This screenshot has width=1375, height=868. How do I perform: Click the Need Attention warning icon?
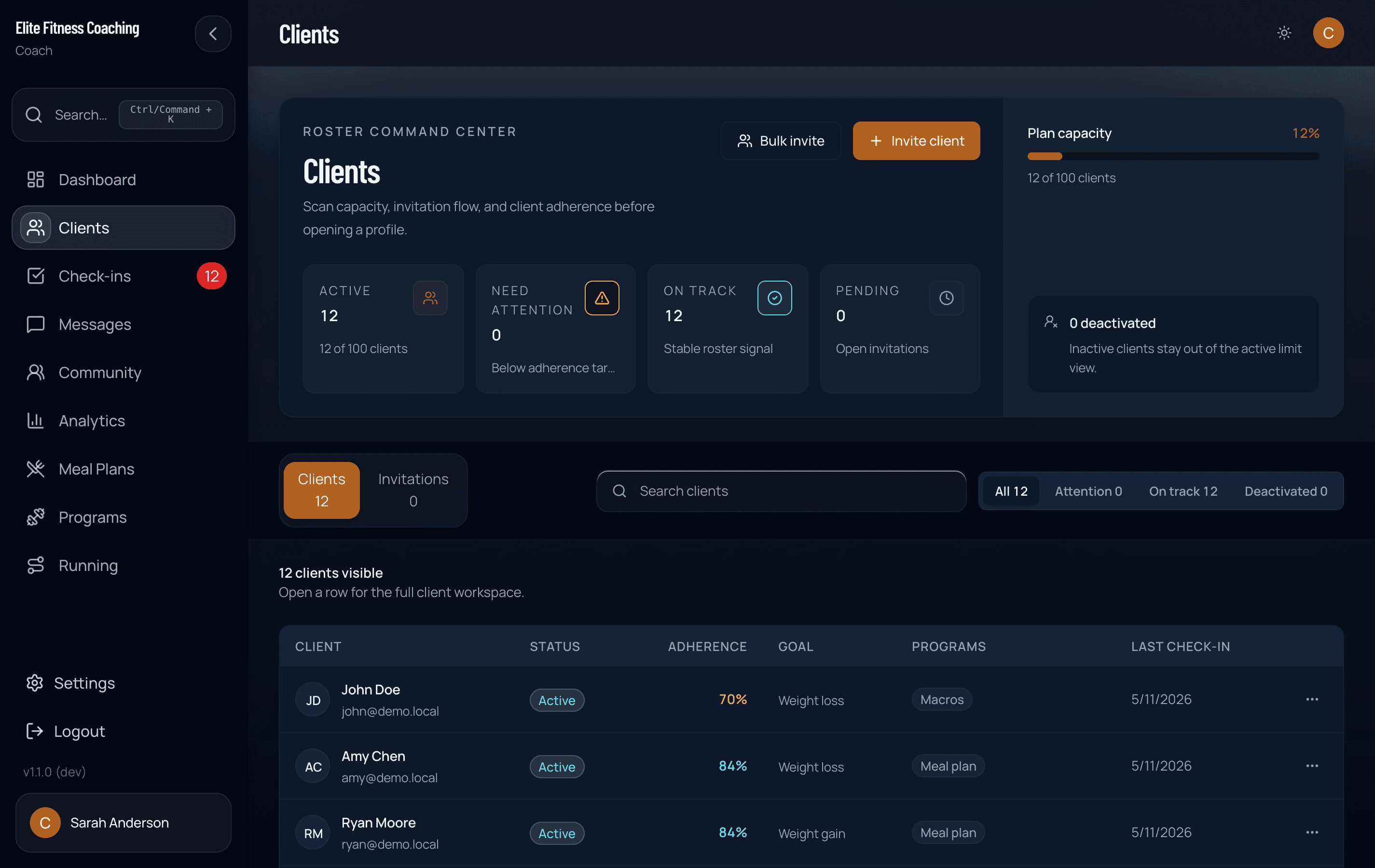(x=602, y=298)
